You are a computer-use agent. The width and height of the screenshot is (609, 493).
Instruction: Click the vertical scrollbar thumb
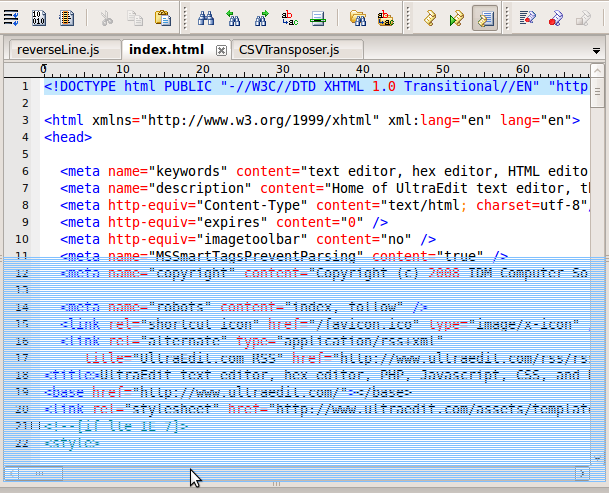coord(597,92)
